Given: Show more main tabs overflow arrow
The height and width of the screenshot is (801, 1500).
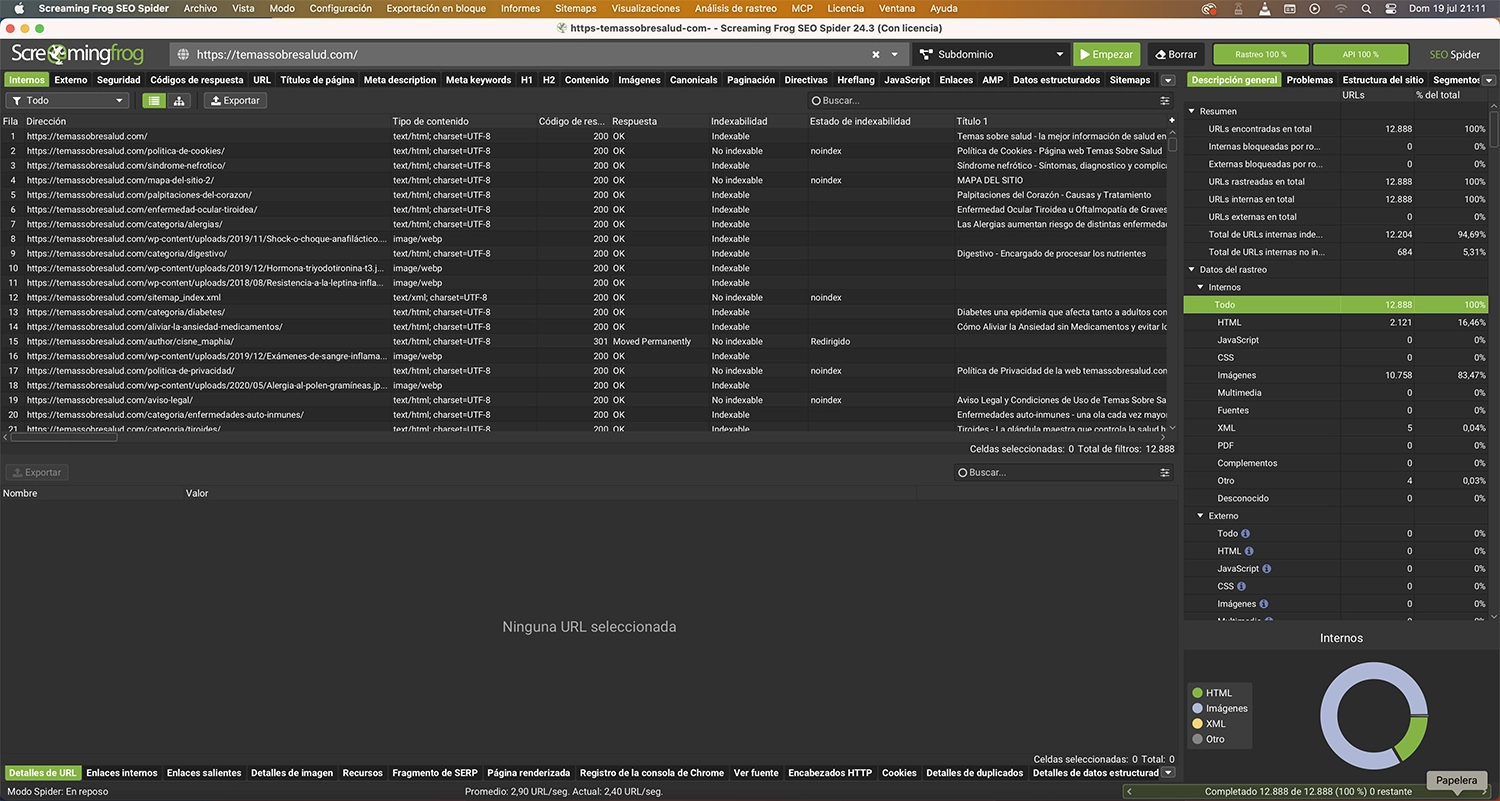Looking at the screenshot, I should point(1167,80).
